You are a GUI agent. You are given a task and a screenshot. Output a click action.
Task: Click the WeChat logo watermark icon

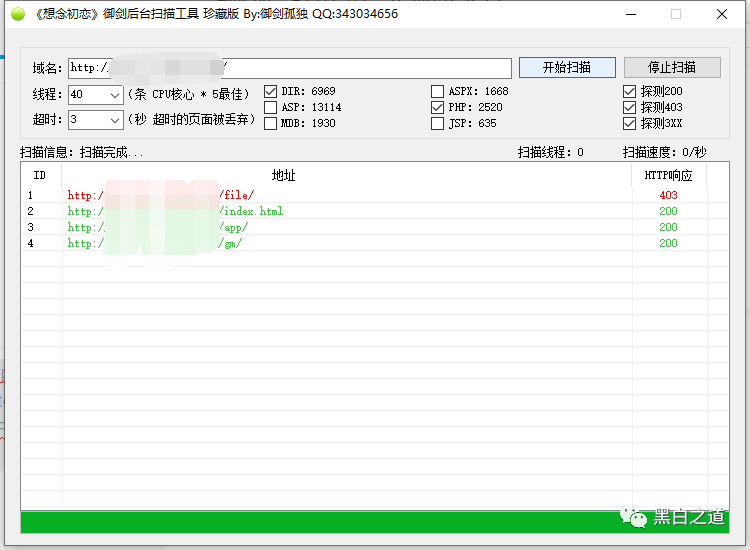click(x=633, y=517)
